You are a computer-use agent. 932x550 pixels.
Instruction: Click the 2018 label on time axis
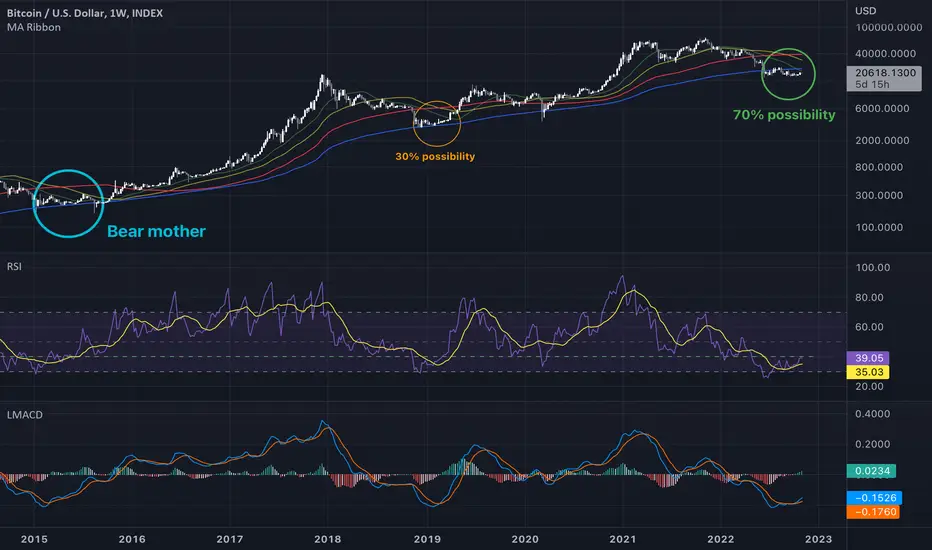pyautogui.click(x=328, y=539)
